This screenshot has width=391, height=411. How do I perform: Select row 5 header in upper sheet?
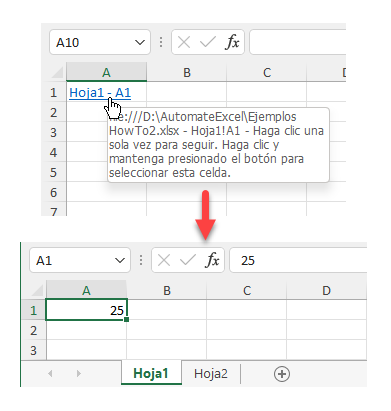tap(54, 172)
